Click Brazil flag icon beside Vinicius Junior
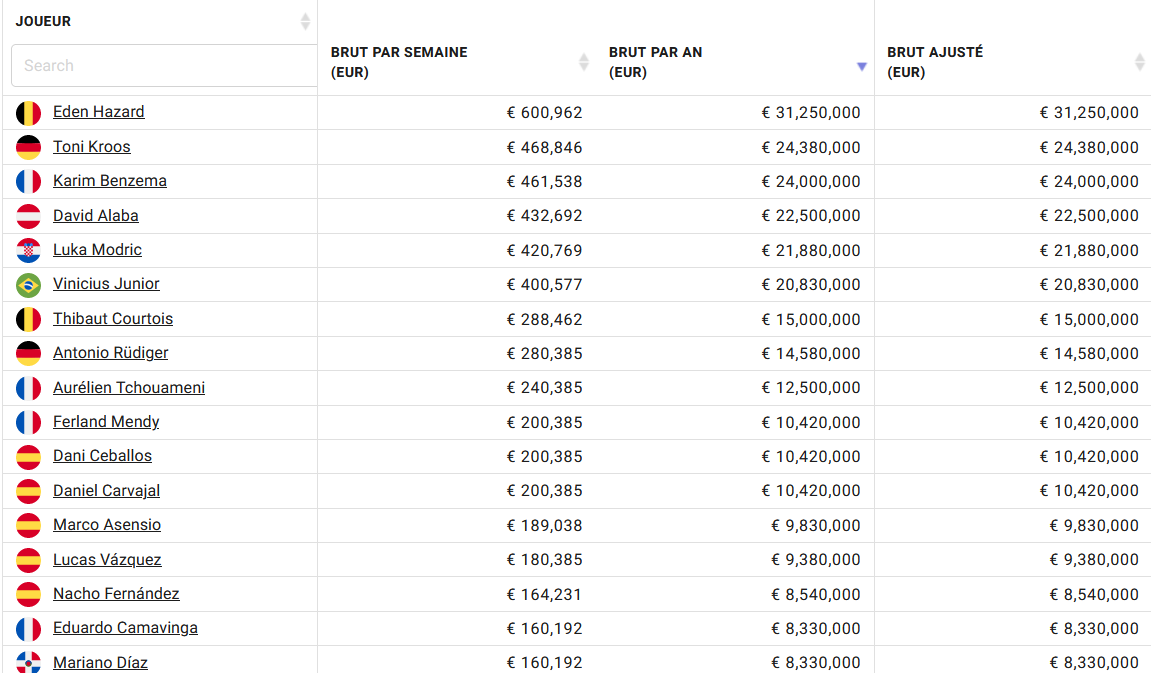Screen dimensions: 1151x673 pyautogui.click(x=29, y=285)
